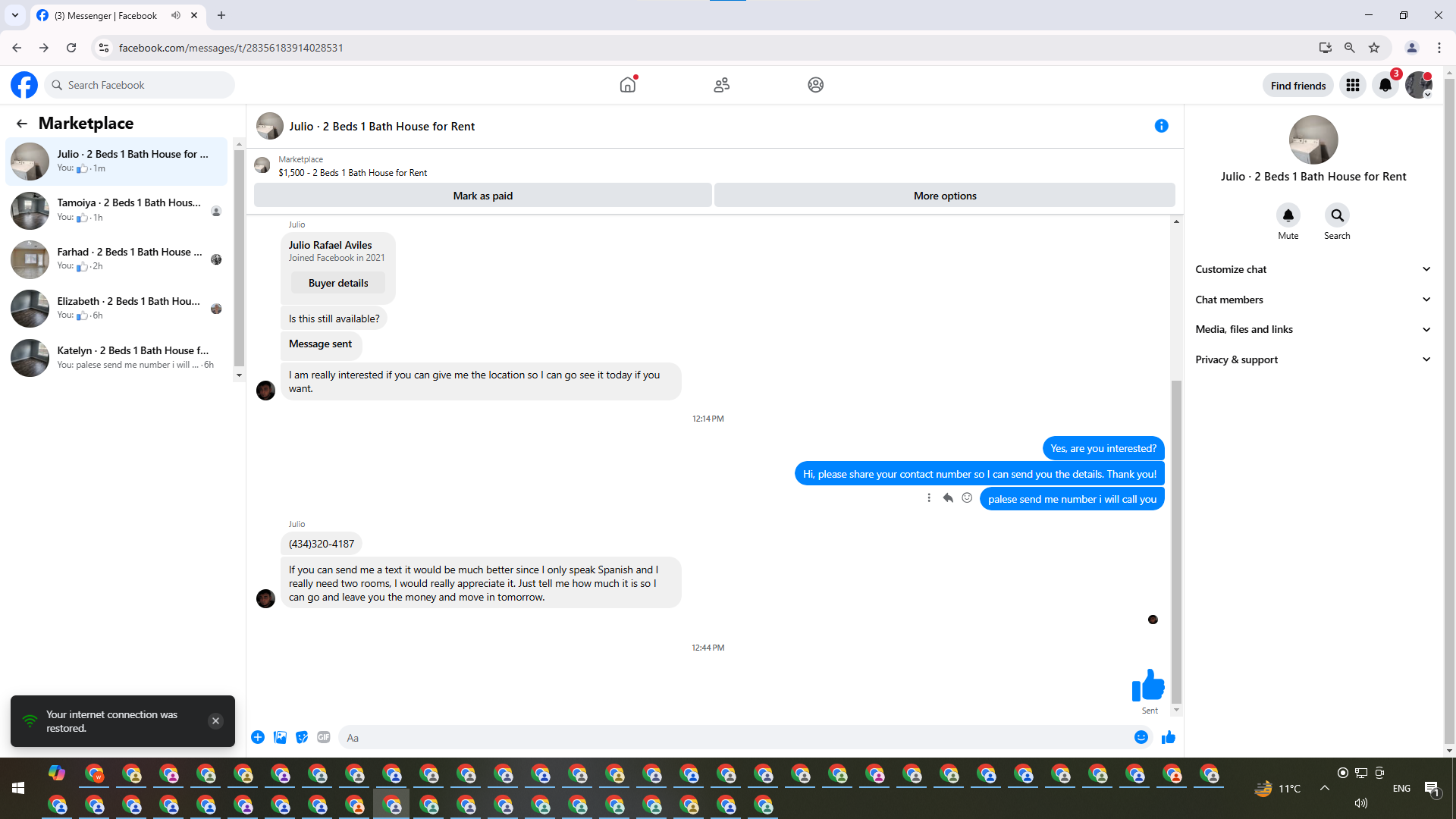Screen dimensions: 1456x819
Task: Open the Friends icon in top navigation
Action: (x=721, y=85)
